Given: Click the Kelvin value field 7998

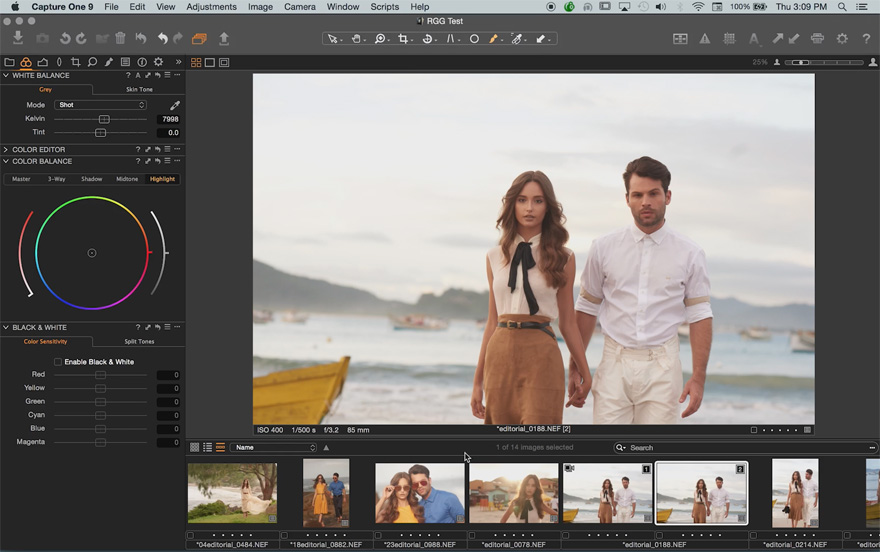Looking at the screenshot, I should 168,119.
